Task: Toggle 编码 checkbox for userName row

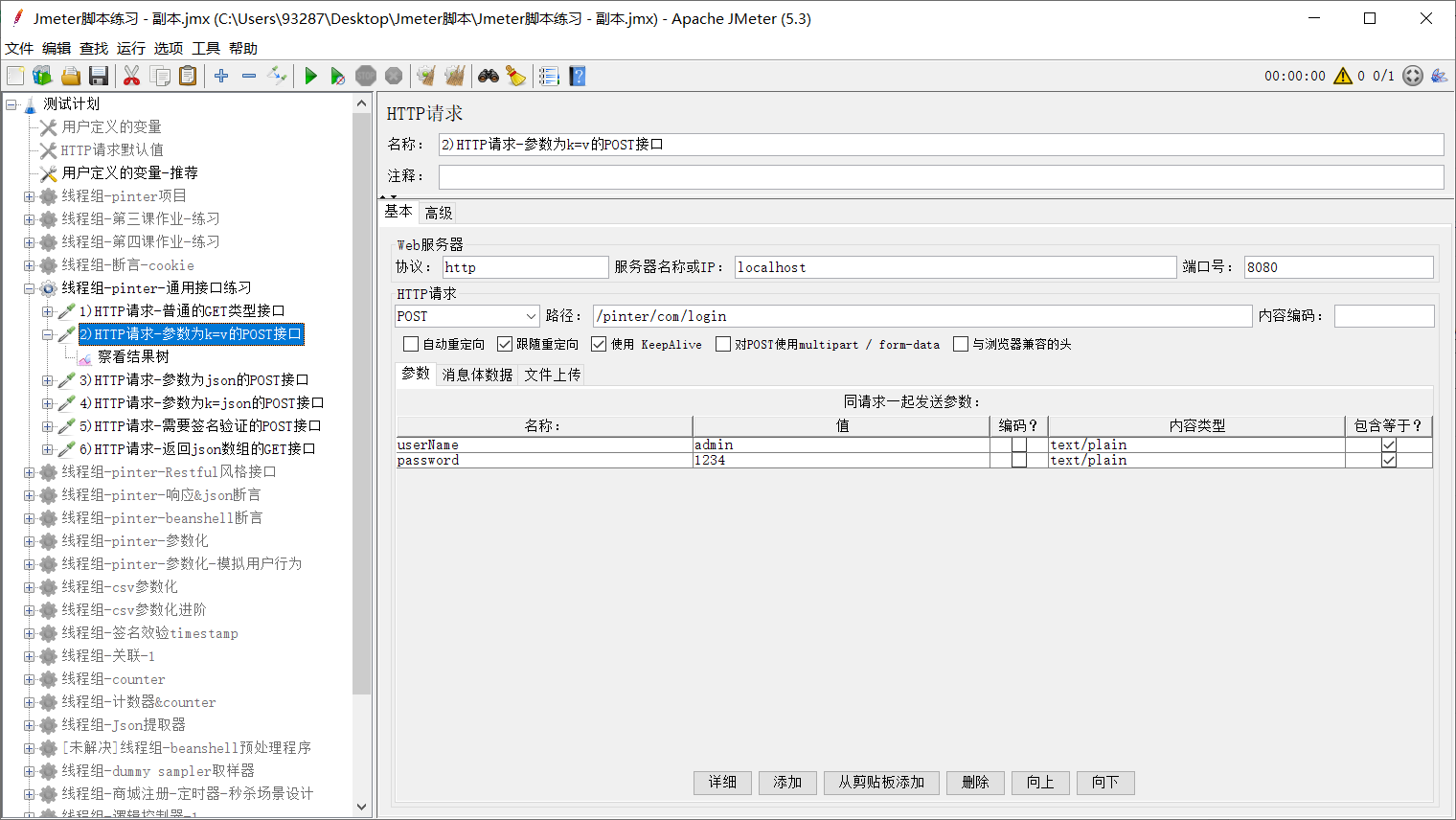Action: point(1019,444)
